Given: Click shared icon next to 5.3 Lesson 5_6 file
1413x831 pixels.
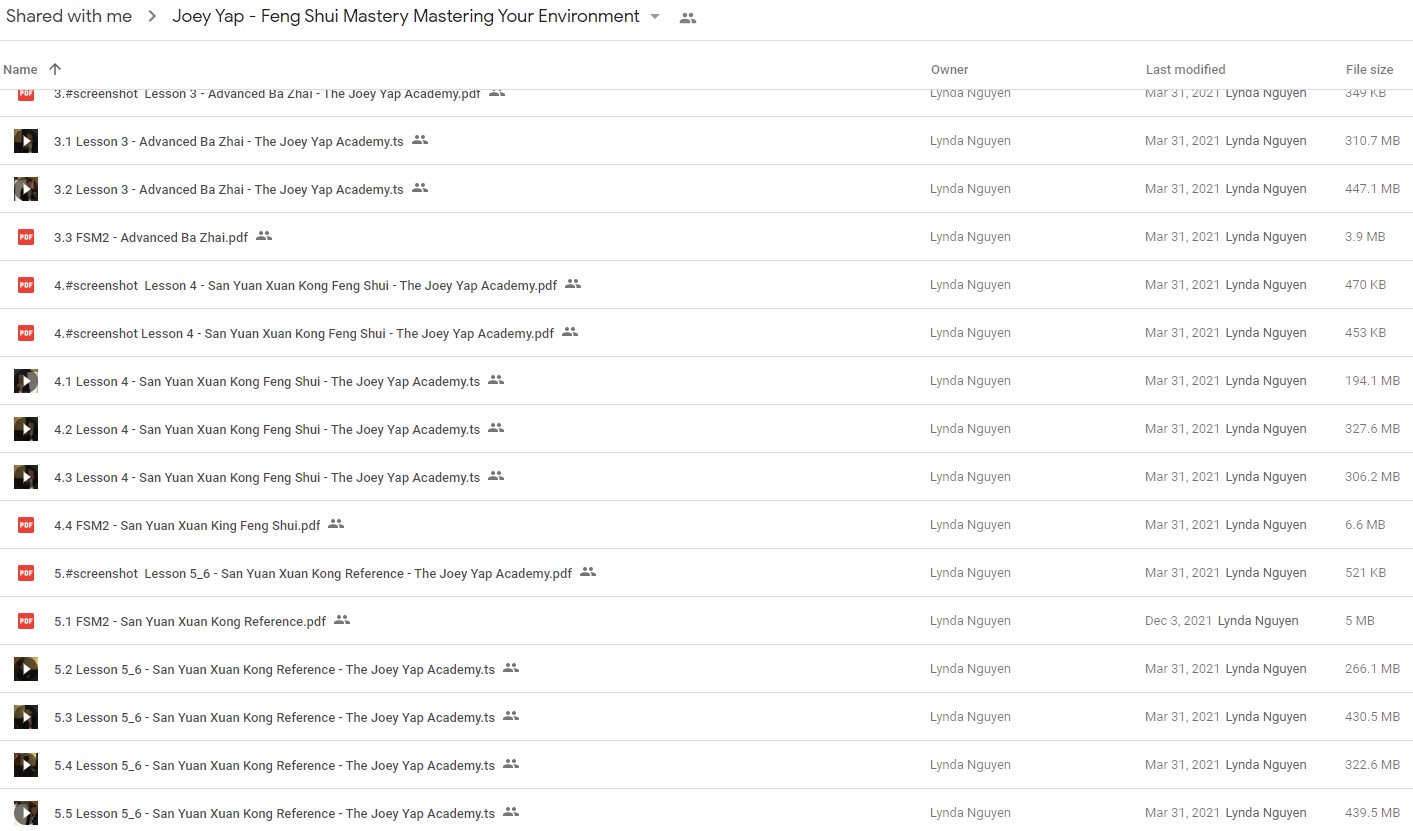Looking at the screenshot, I should click(x=511, y=716).
